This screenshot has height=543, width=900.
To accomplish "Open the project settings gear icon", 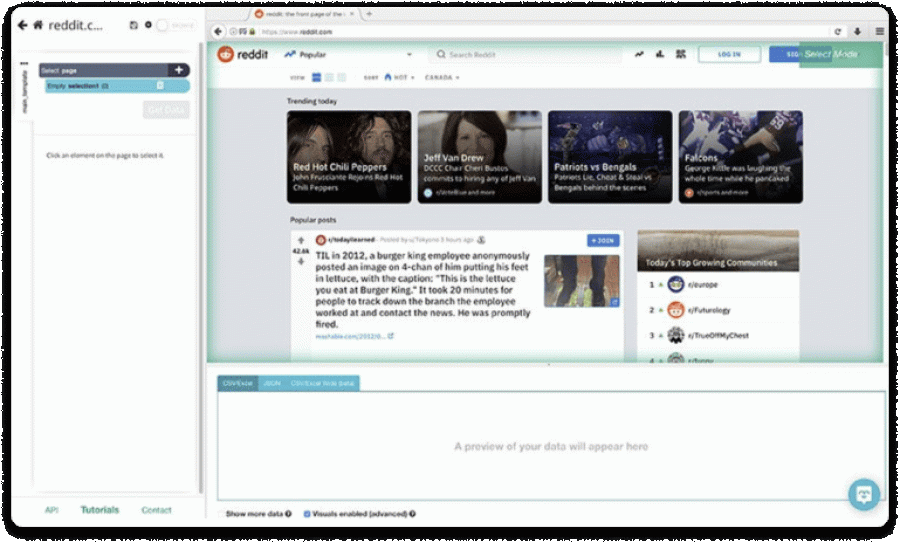I will [x=148, y=25].
